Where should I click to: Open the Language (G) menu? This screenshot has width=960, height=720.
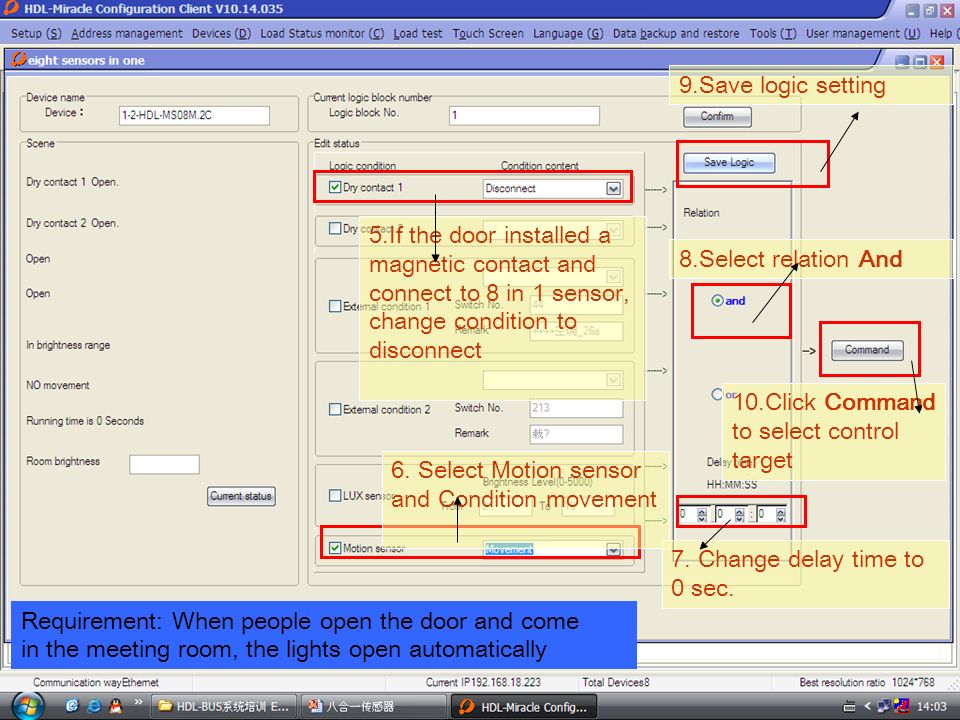pos(568,33)
